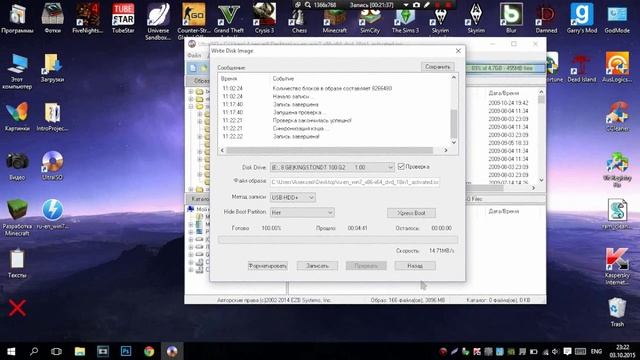Launch Kaspersky Internet Security from the desktop
The height and width of the screenshot is (360, 640).
(x=617, y=266)
